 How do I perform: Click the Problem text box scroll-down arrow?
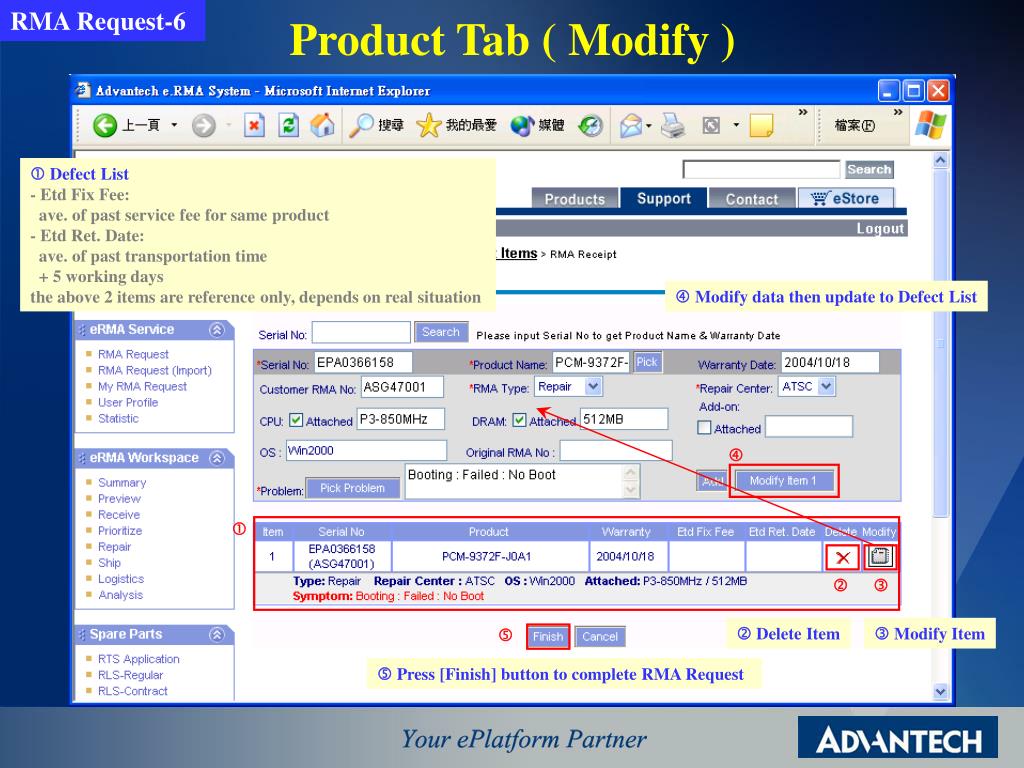click(x=630, y=490)
